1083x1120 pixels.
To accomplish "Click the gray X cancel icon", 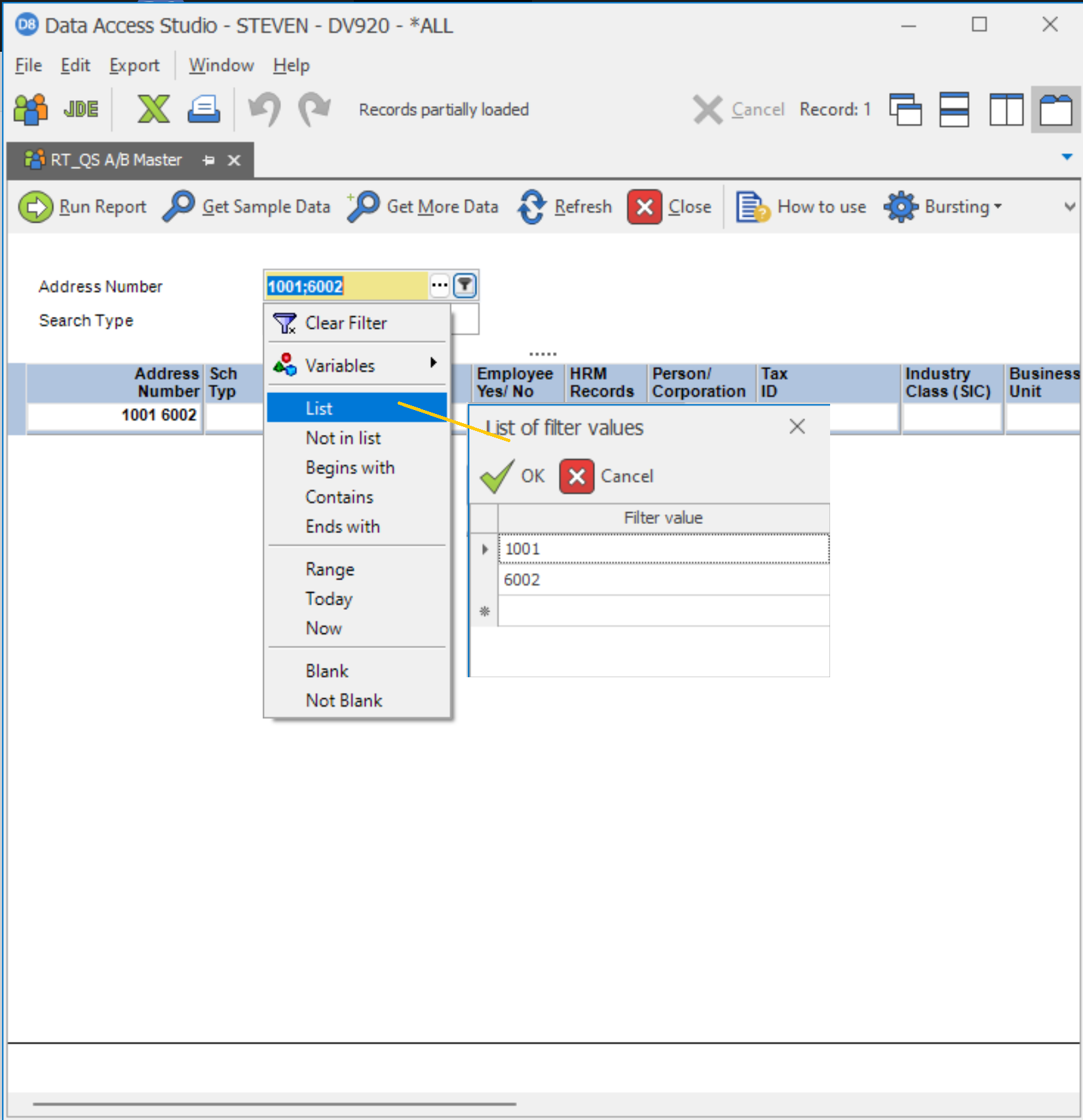I will 708,109.
